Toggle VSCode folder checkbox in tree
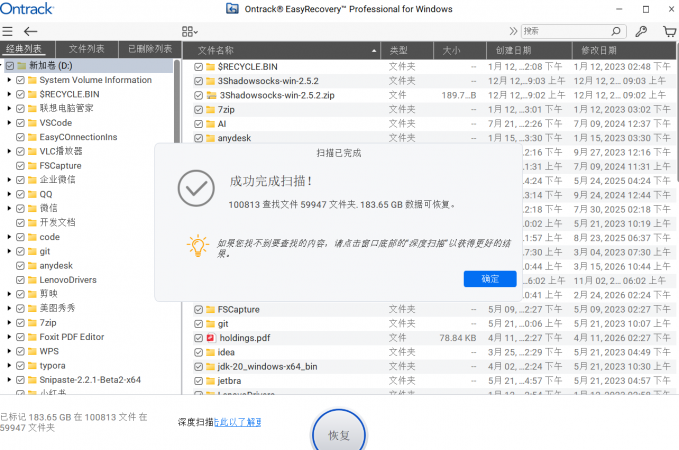The width and height of the screenshot is (679, 450). point(20,123)
